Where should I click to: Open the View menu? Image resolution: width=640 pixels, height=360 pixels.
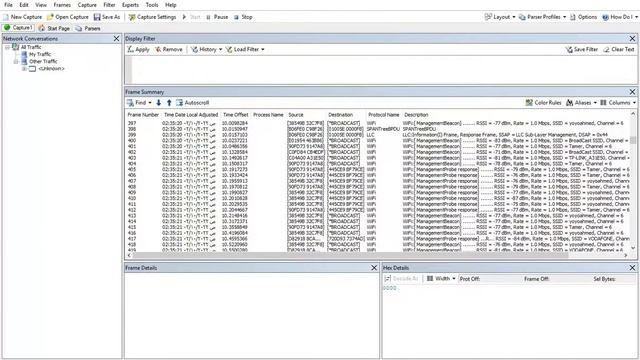pos(41,5)
